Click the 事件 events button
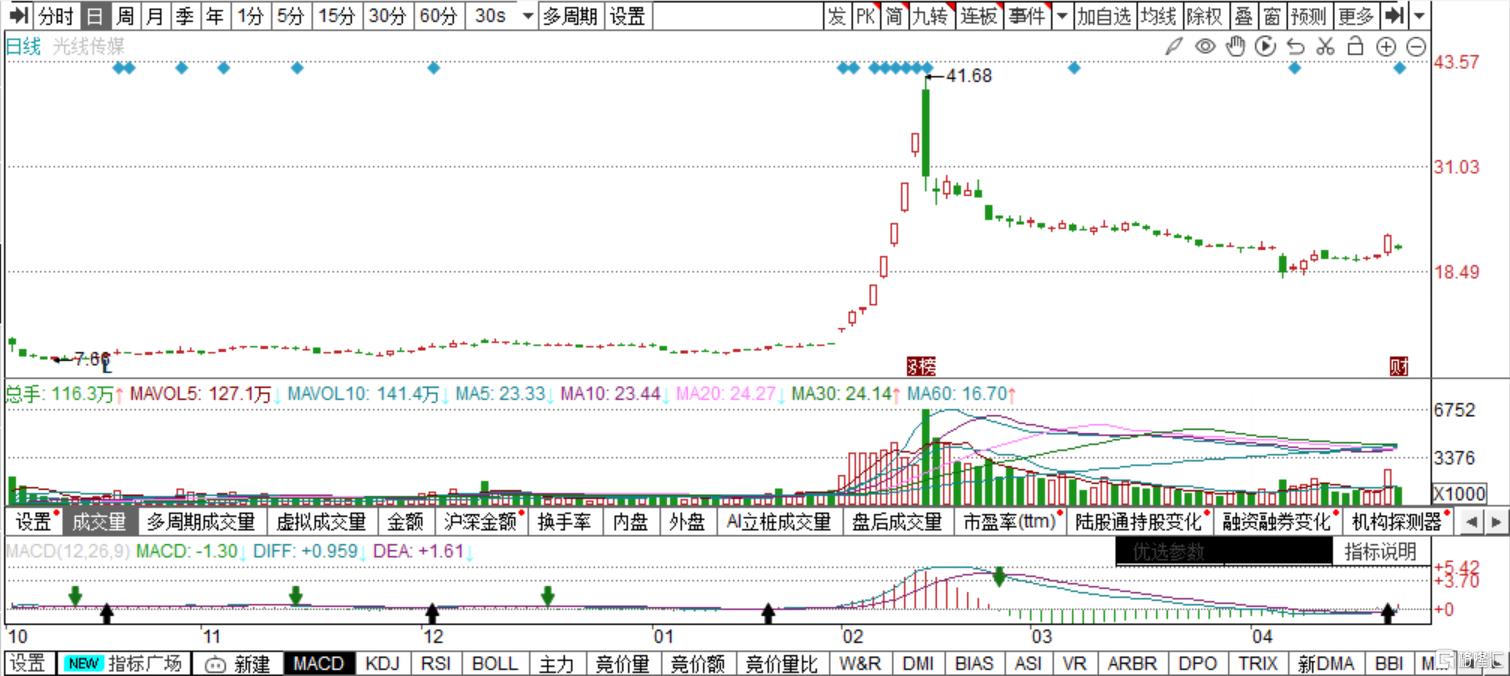 click(1026, 16)
